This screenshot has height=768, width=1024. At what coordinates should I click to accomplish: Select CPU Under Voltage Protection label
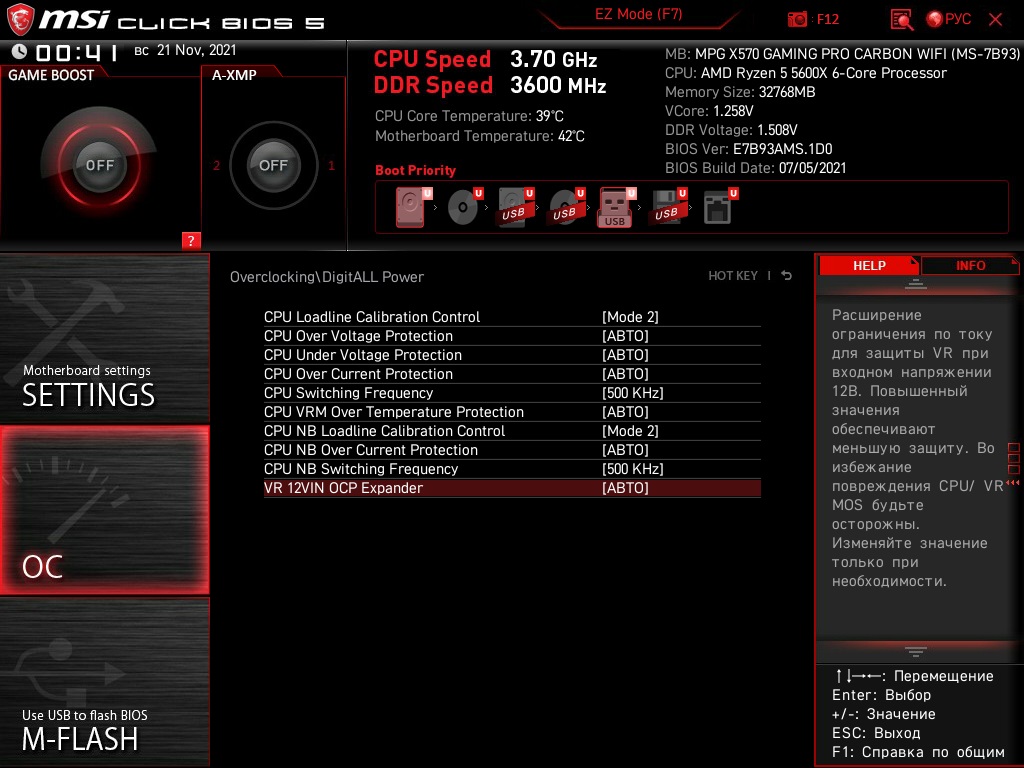362,355
